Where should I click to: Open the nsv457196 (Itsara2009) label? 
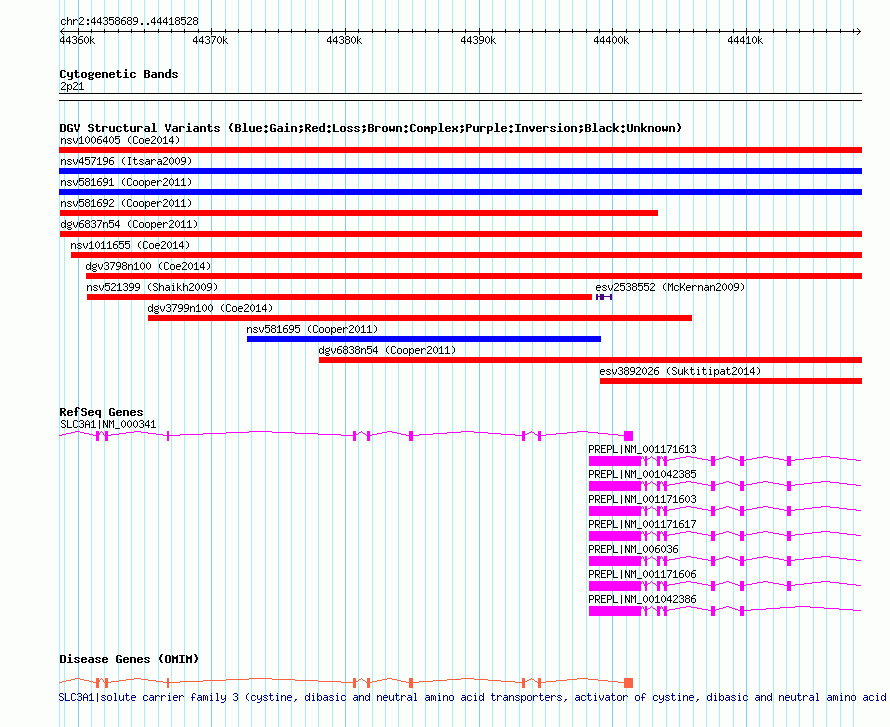[126, 161]
